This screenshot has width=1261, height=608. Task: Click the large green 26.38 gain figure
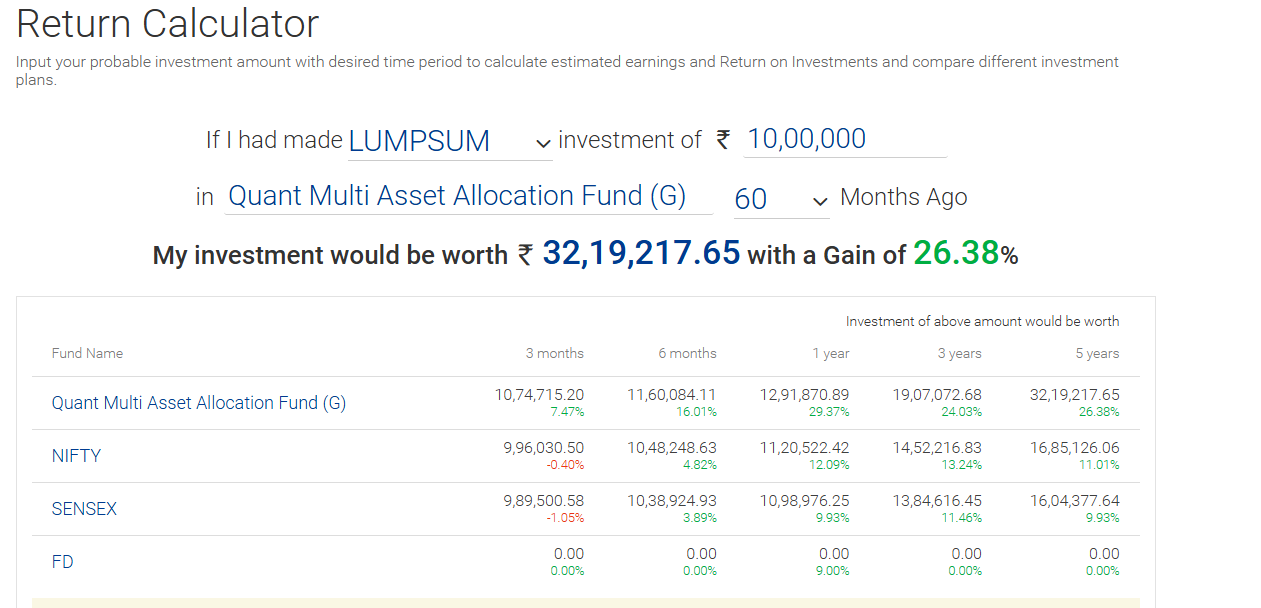coord(956,253)
